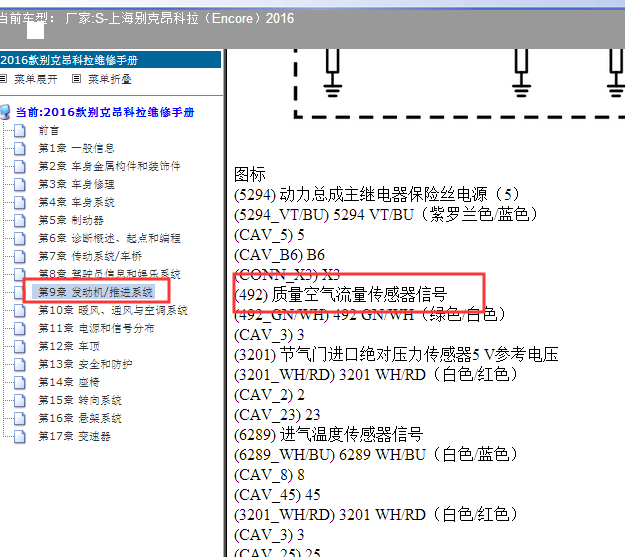Open 第15章 转向系统
The image size is (625, 557).
(x=80, y=400)
